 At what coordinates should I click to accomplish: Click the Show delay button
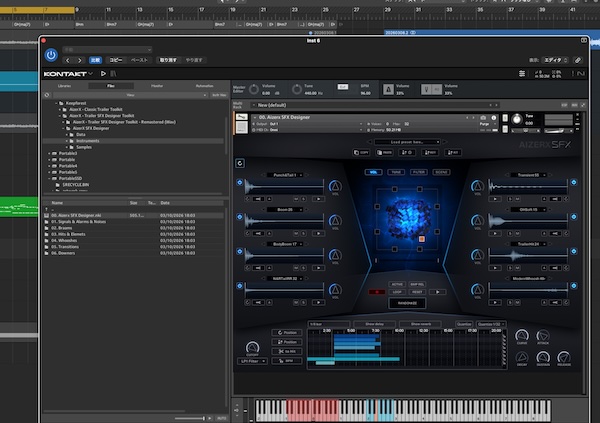(374, 324)
